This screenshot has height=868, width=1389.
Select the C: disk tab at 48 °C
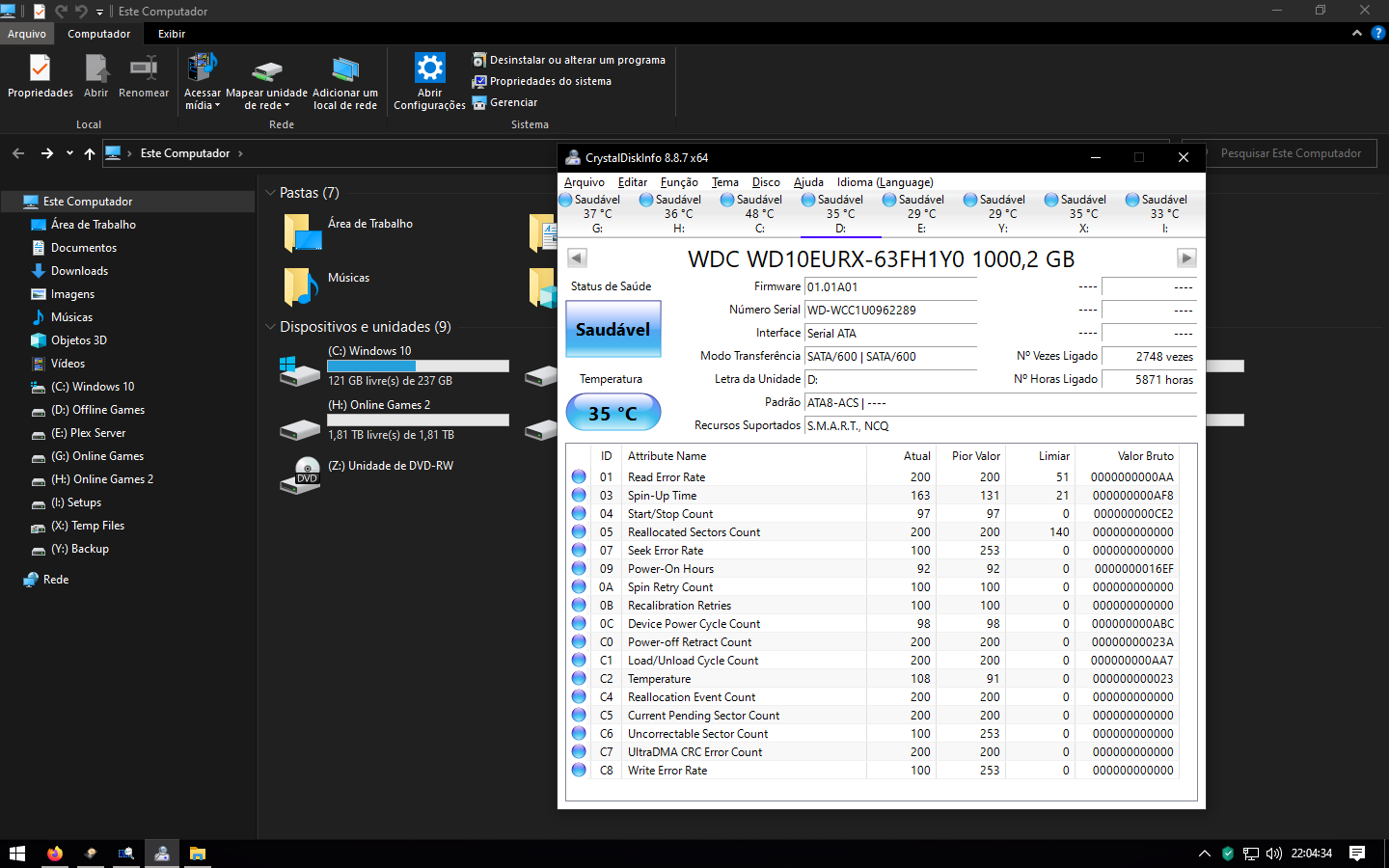759,213
